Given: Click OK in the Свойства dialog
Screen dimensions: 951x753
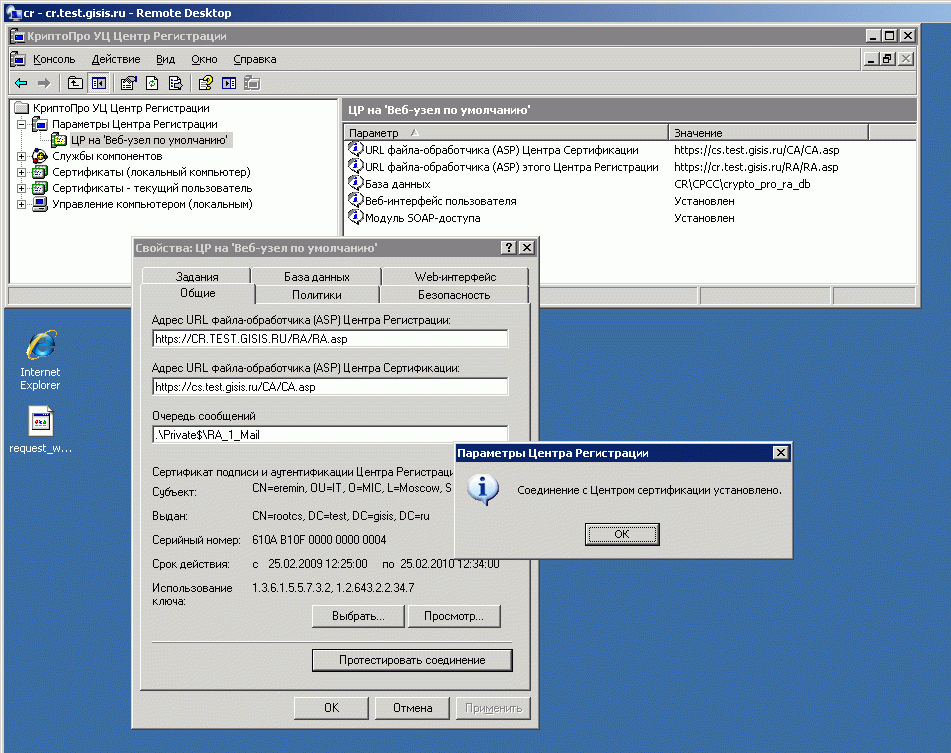Looking at the screenshot, I should point(331,708).
